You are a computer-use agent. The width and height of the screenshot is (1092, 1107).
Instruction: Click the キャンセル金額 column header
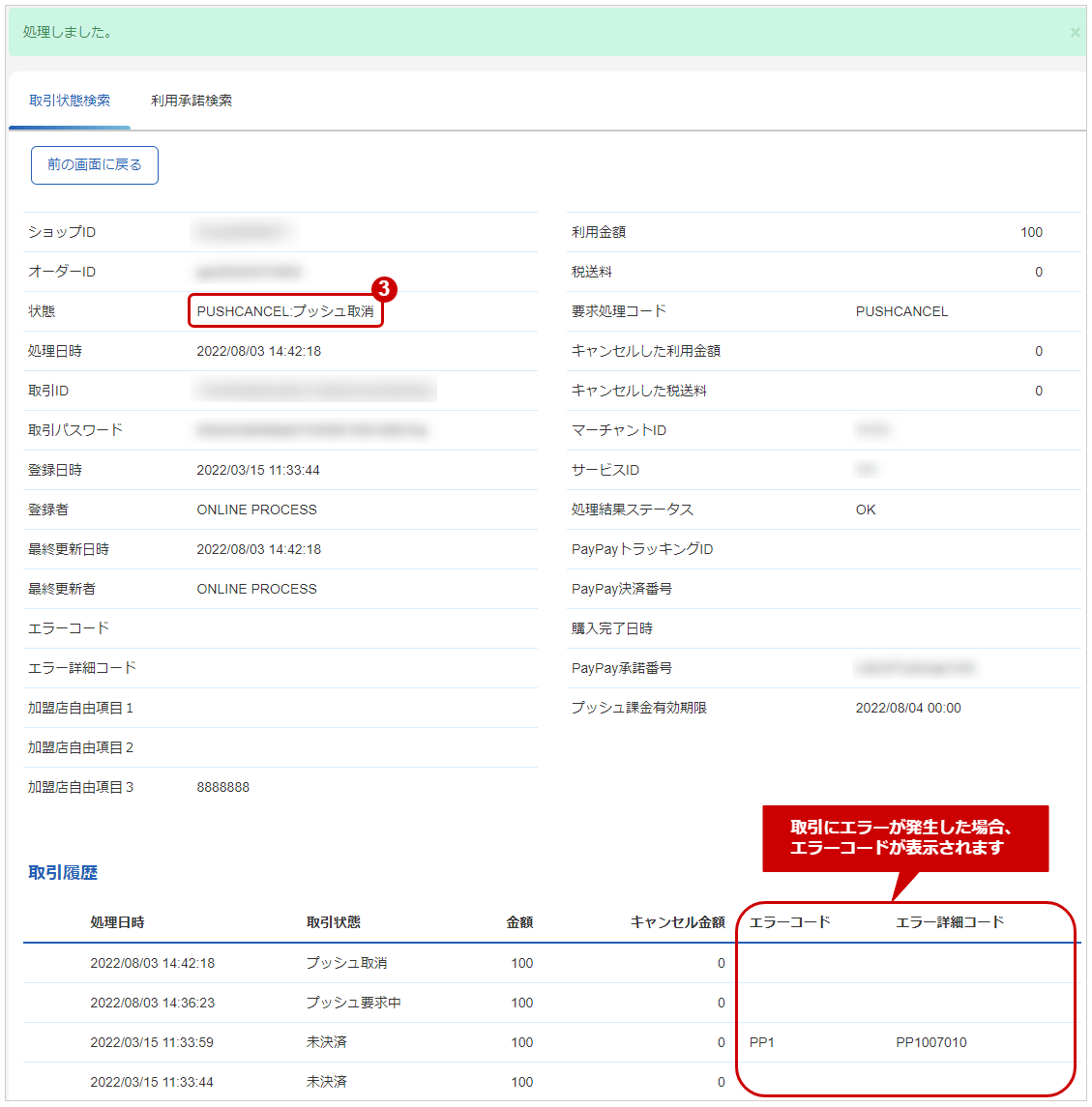pos(677,922)
